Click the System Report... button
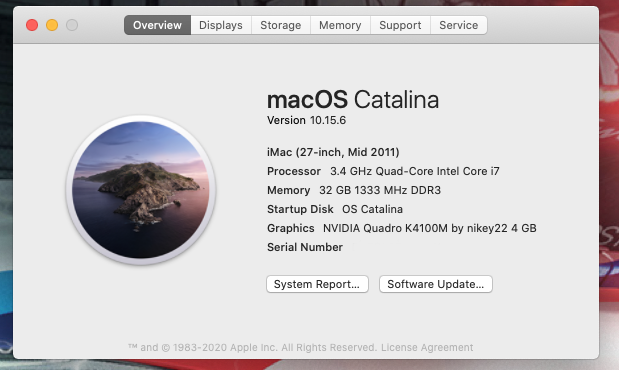The image size is (619, 370). pos(317,284)
